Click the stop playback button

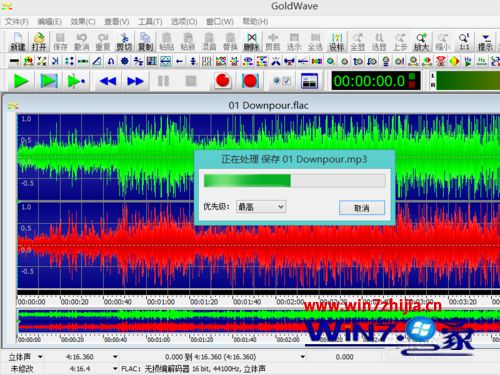tap(191, 81)
